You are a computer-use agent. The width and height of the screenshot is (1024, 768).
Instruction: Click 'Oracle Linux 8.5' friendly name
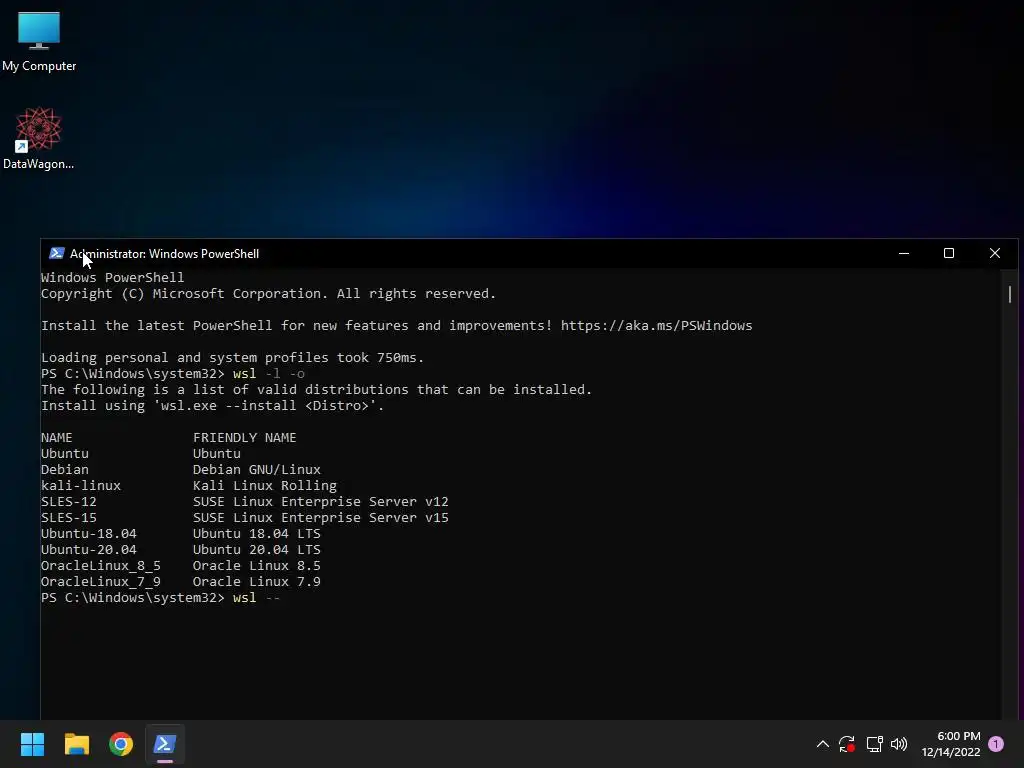point(257,566)
